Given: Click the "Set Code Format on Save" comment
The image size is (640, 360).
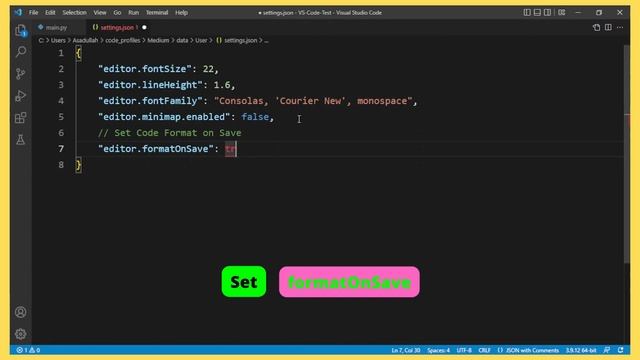Looking at the screenshot, I should 169,133.
